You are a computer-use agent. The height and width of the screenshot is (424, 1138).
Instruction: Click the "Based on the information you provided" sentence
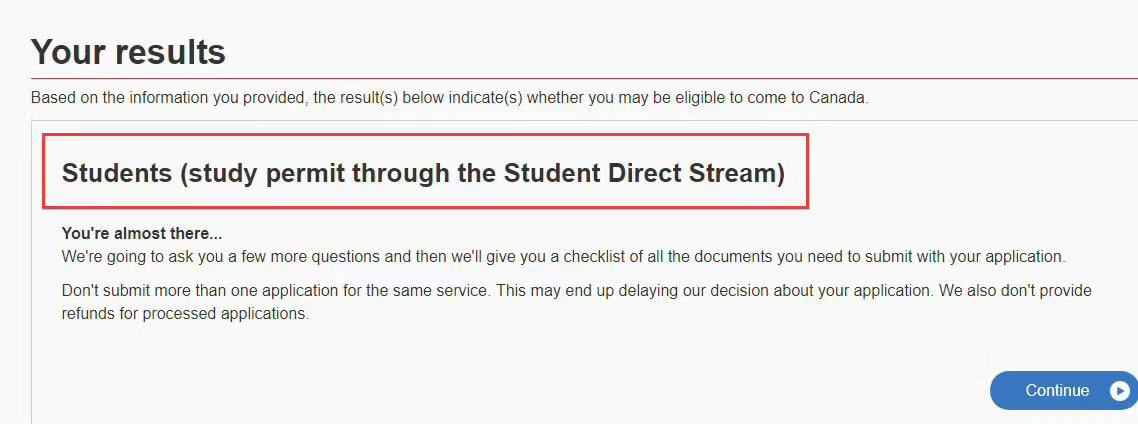(450, 98)
